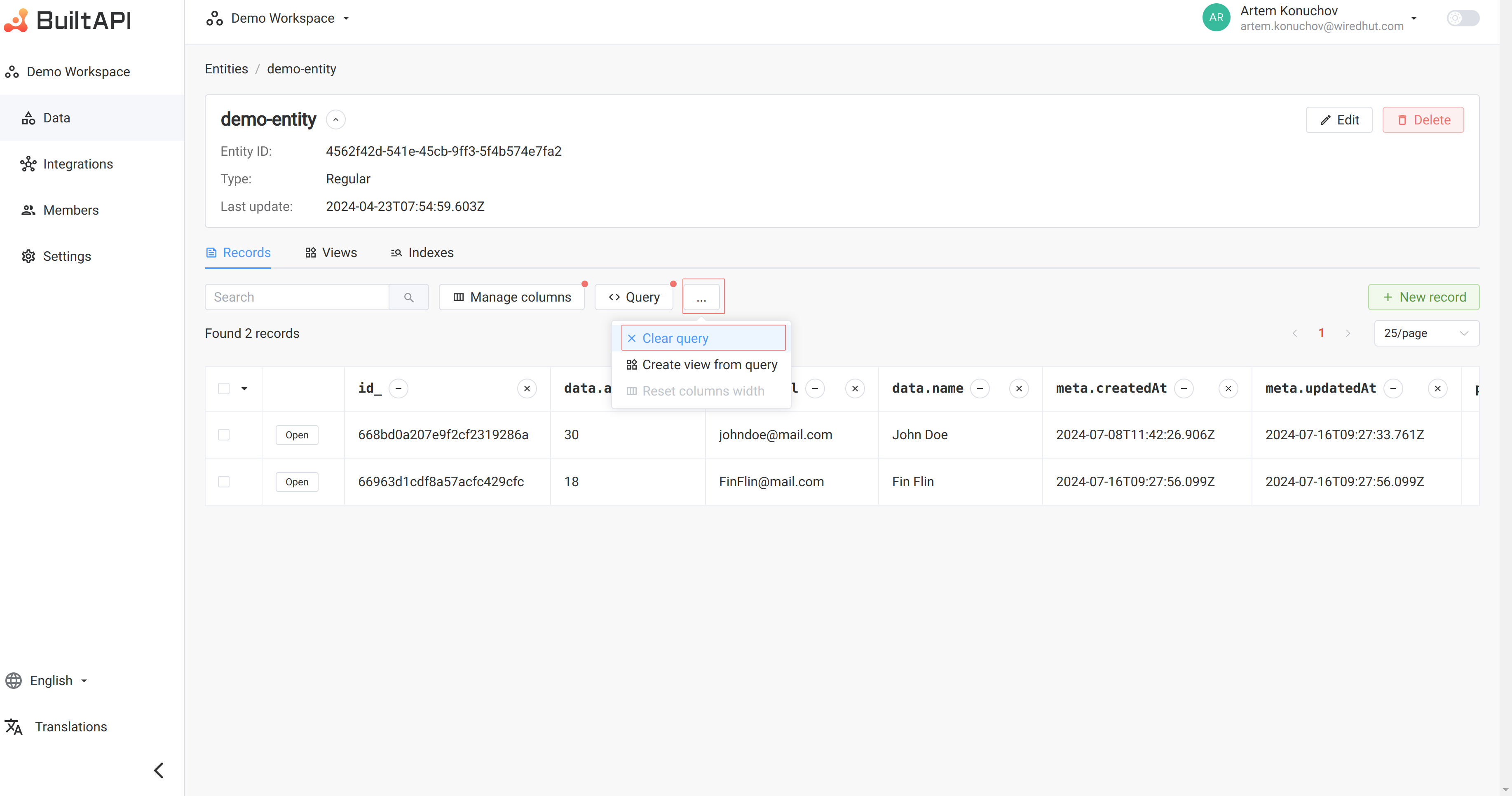
Task: Switch to the Records tab
Action: tap(238, 253)
